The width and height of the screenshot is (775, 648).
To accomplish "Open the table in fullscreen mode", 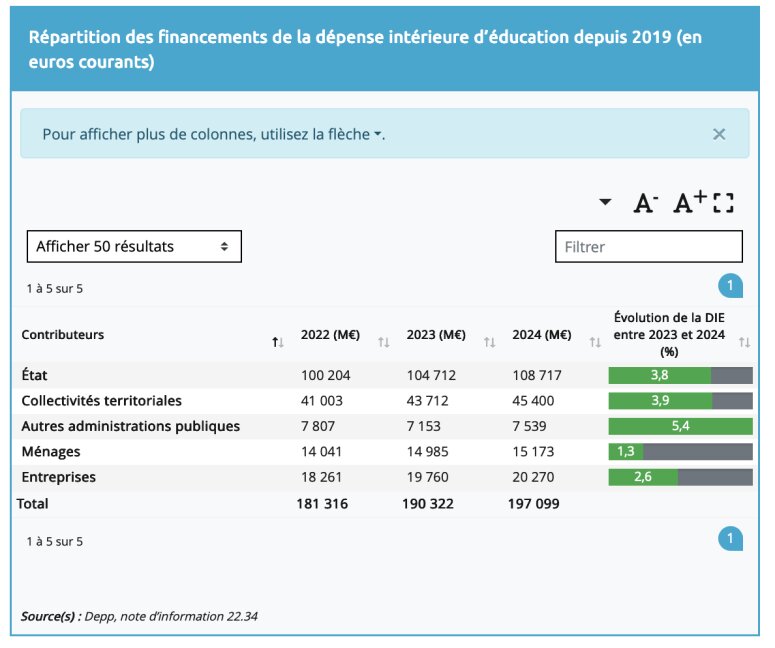I will pos(723,203).
